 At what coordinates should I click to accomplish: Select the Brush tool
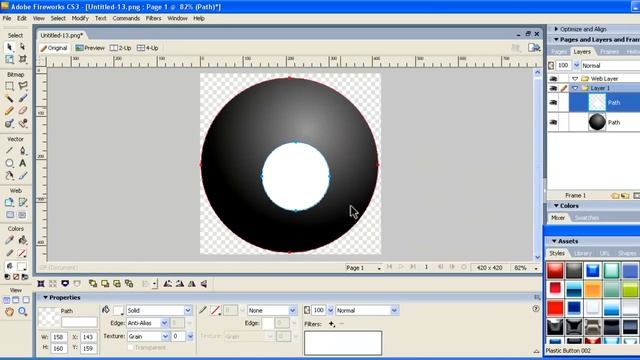(23, 98)
